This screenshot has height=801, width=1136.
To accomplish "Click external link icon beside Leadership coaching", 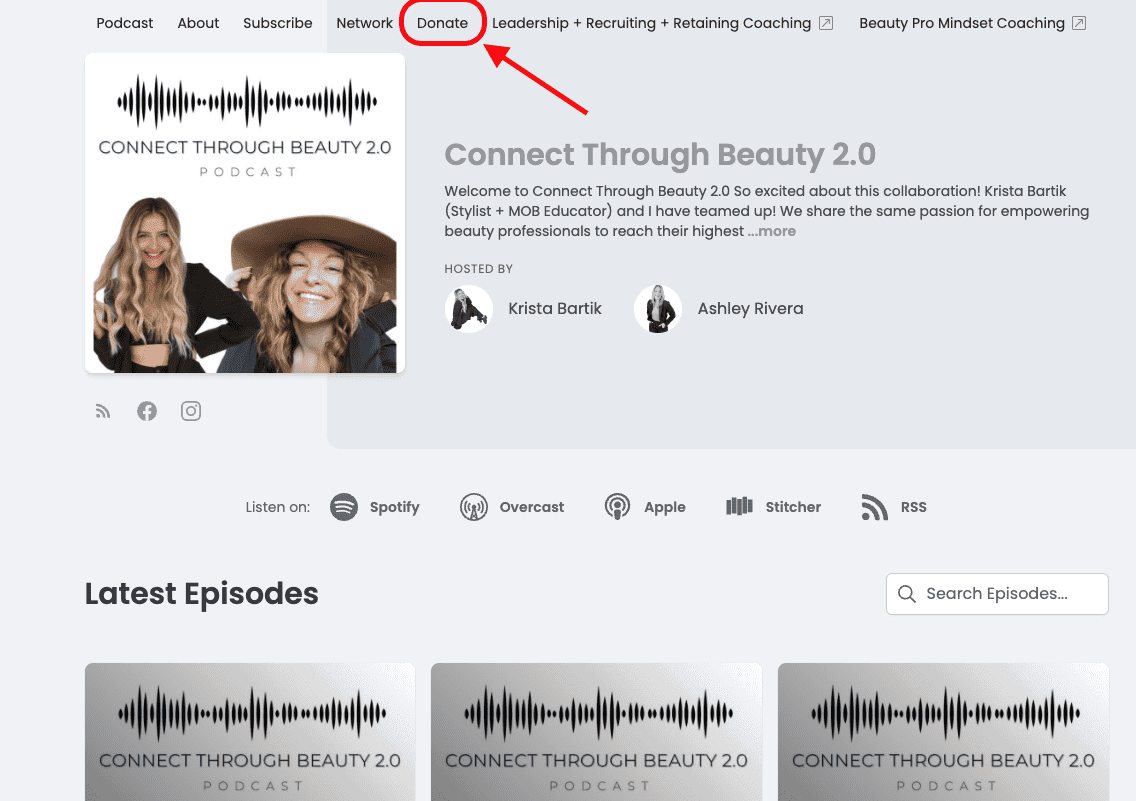I will (x=826, y=23).
